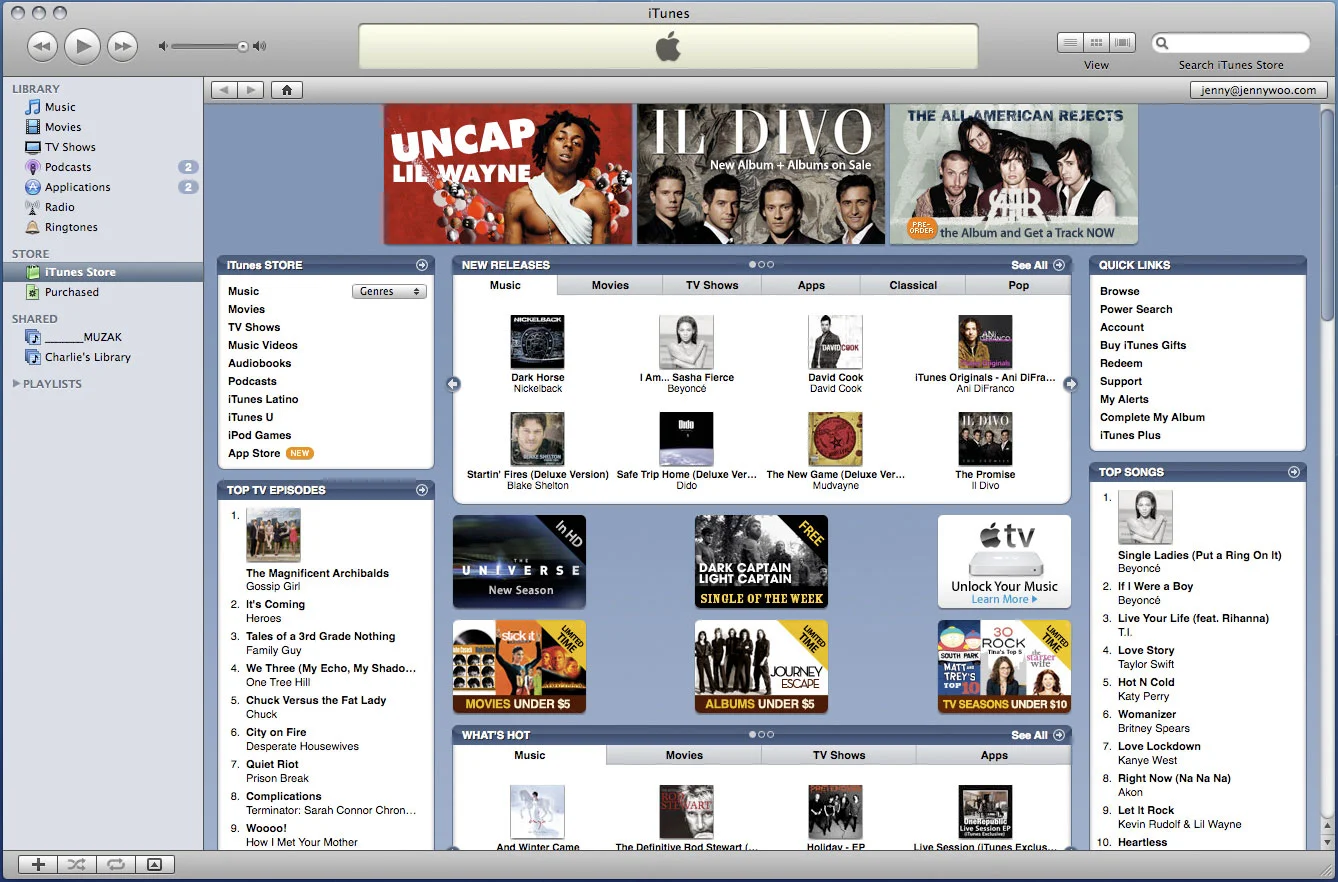Open the Movies library icon

[x=33, y=127]
